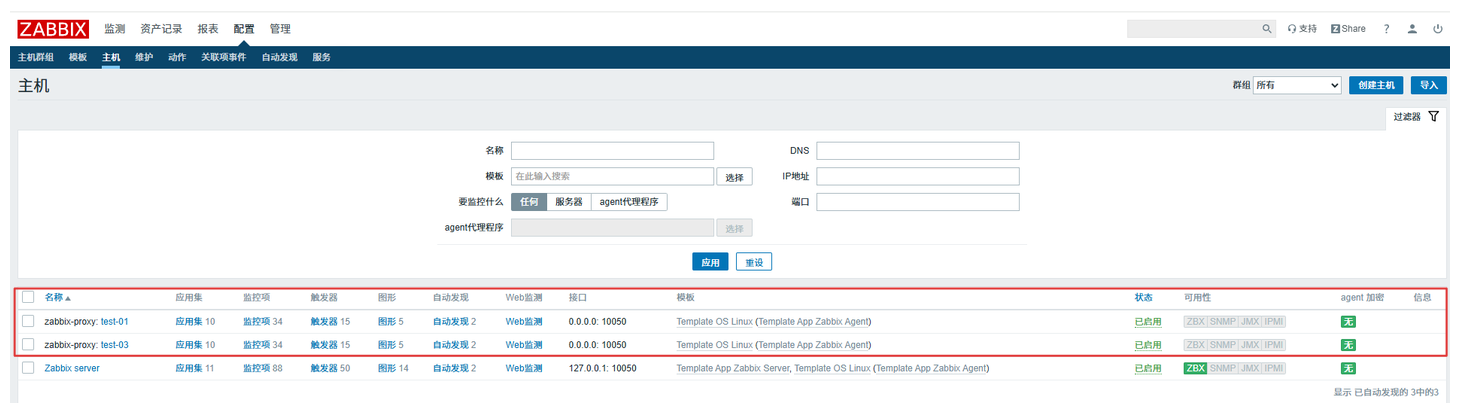Open Web监测 for test-03
The height and width of the screenshot is (413, 1460).
tap(524, 345)
